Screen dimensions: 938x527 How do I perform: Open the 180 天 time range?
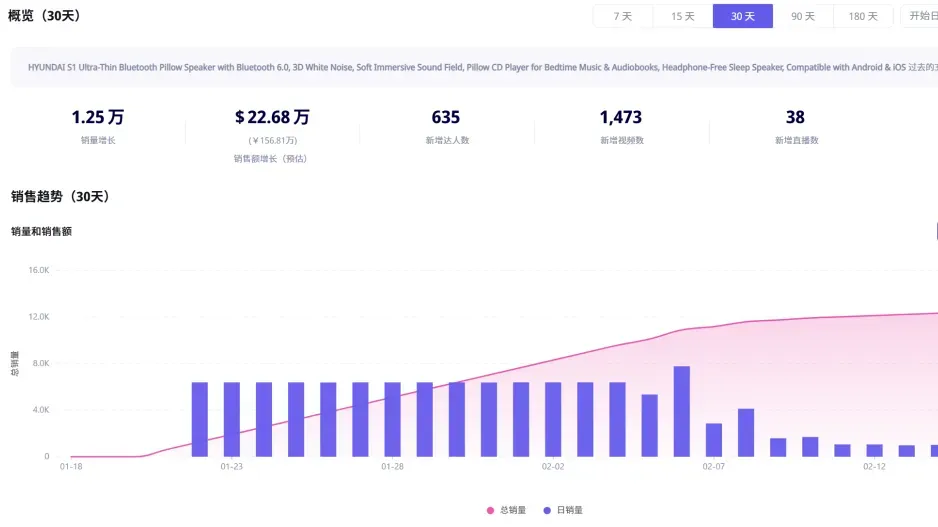(x=863, y=16)
